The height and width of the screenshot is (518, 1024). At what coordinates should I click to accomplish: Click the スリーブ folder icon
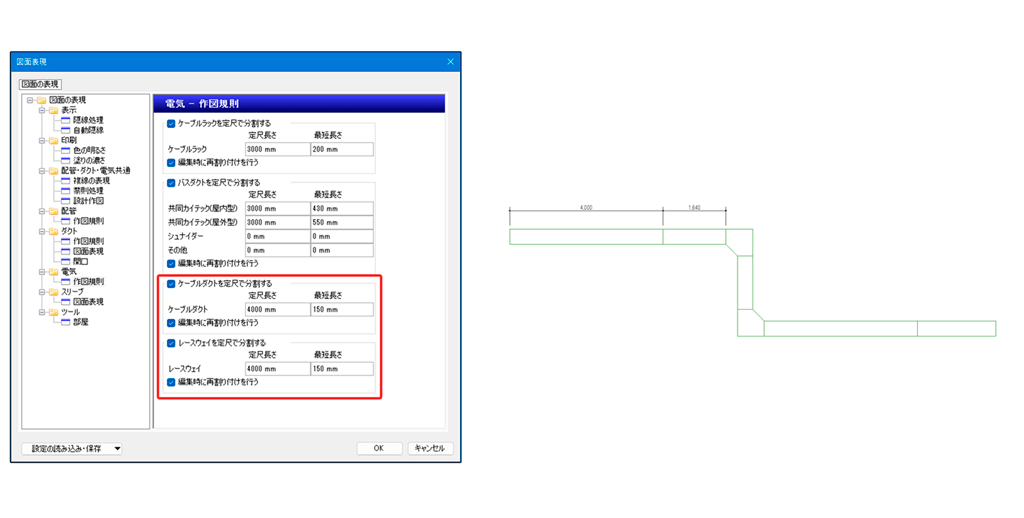(x=54, y=292)
